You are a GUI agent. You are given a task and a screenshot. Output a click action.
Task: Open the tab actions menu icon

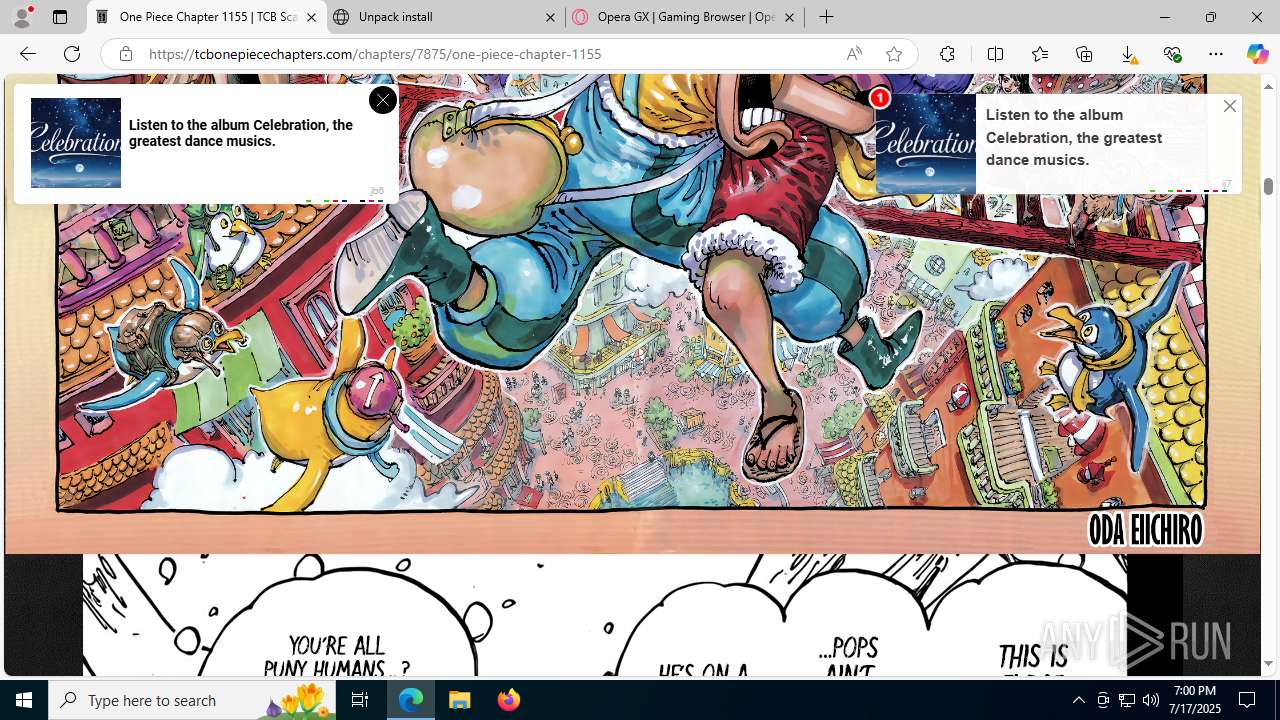tap(60, 17)
